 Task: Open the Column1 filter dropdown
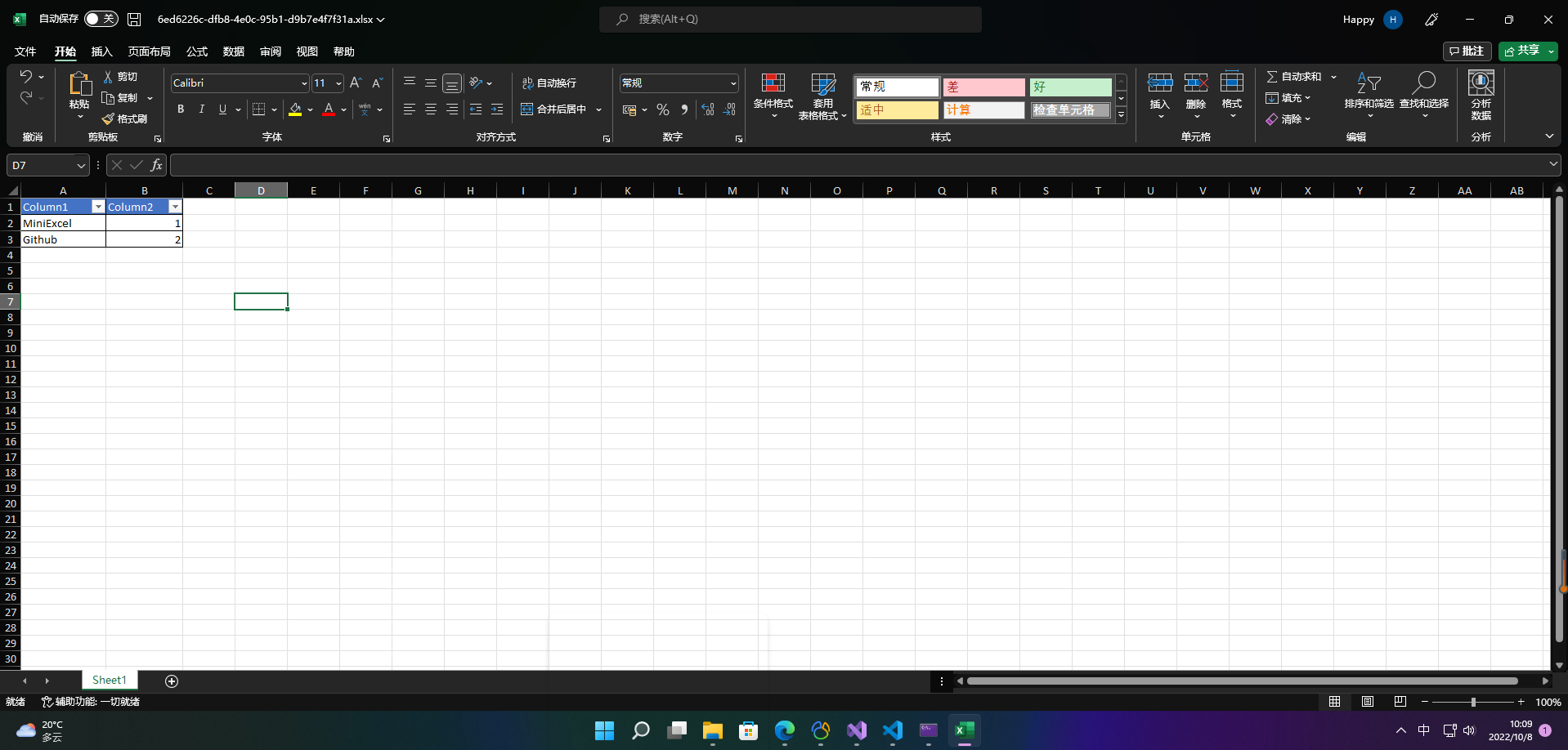tap(98, 207)
